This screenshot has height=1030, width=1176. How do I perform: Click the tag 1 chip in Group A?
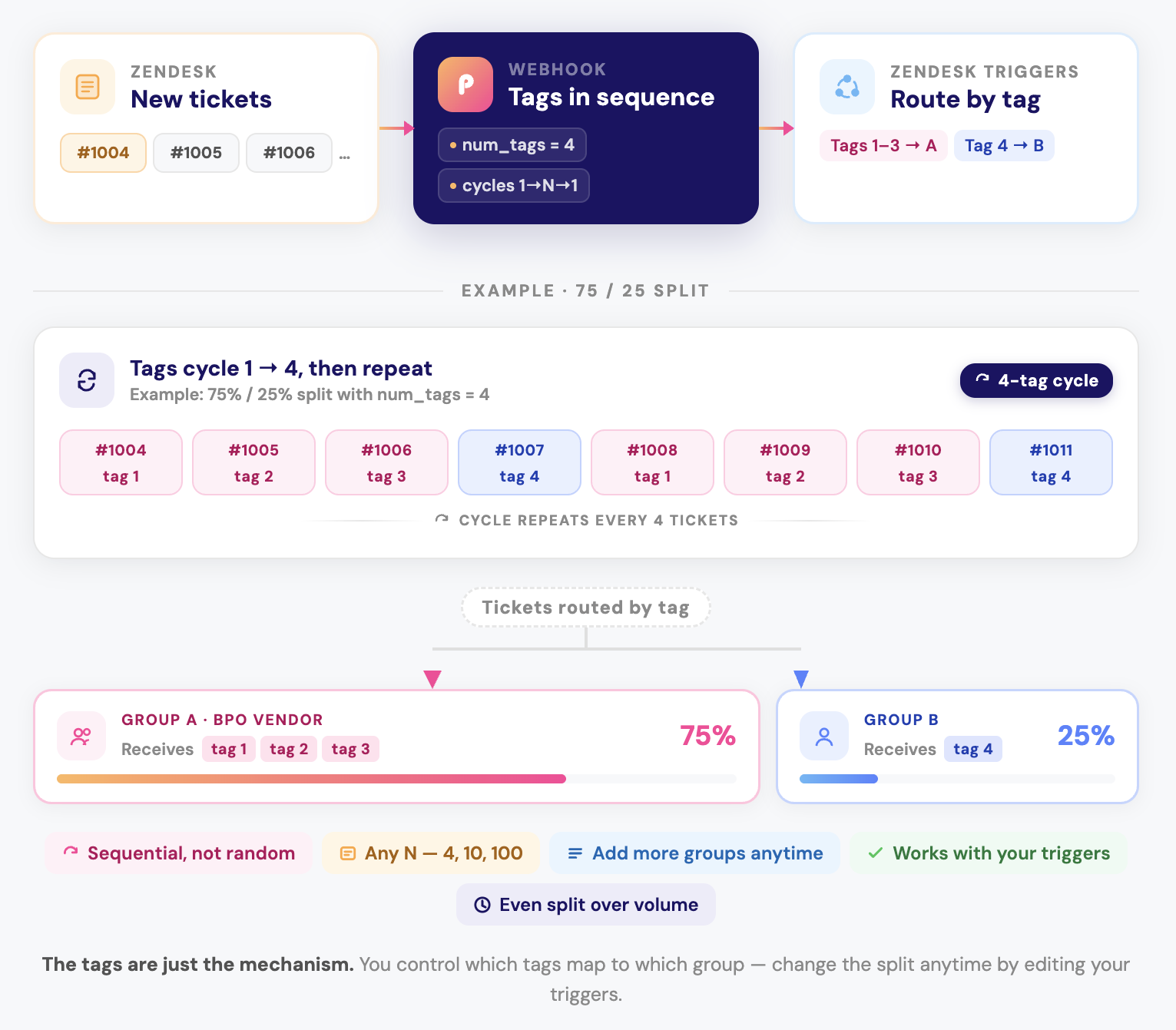[x=229, y=749]
